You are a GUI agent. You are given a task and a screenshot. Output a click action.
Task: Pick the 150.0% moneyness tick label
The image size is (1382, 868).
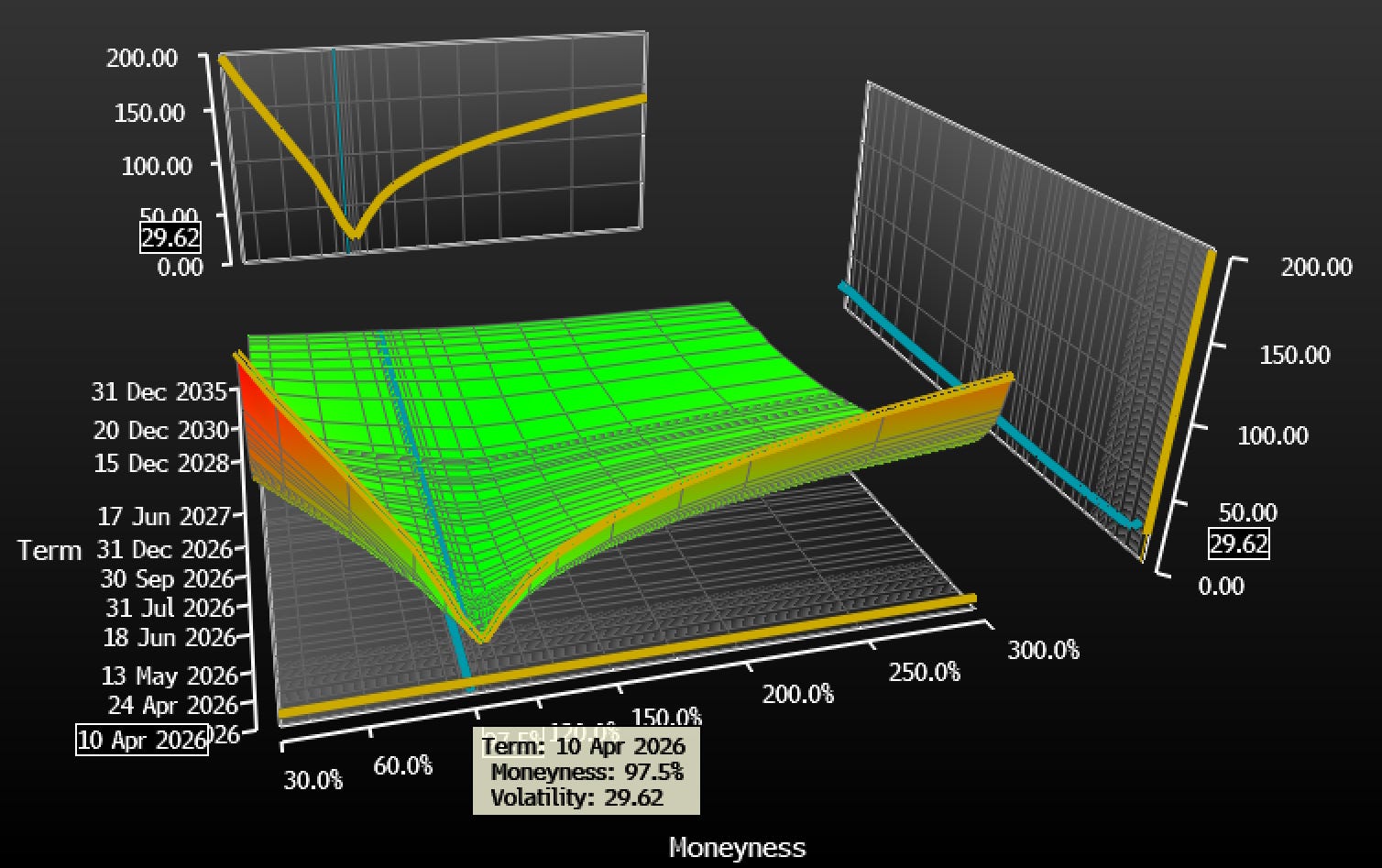pos(667,718)
